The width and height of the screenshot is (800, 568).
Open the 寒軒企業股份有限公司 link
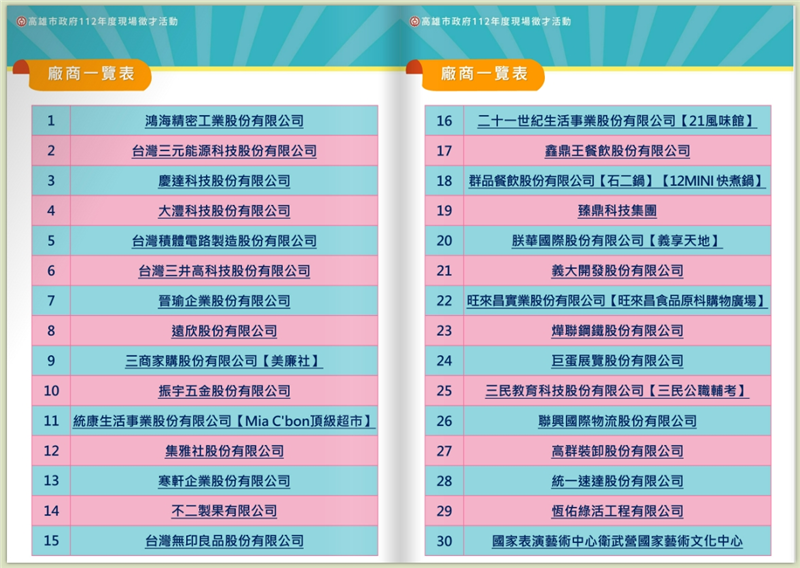point(224,481)
